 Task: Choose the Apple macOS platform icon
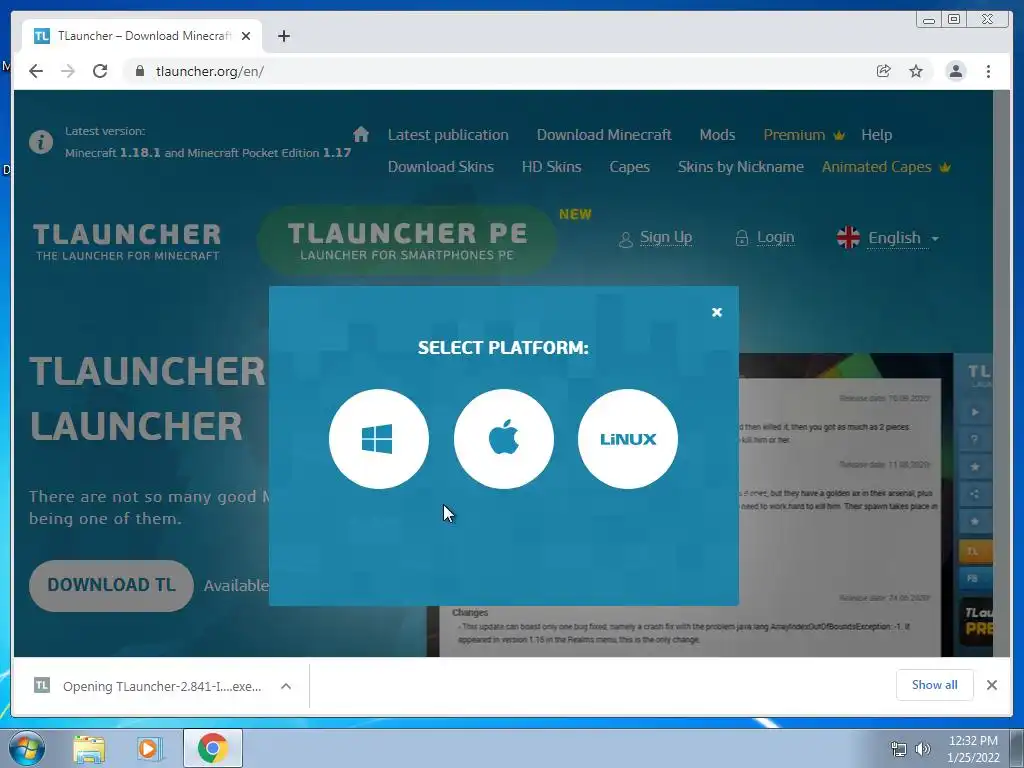(504, 439)
